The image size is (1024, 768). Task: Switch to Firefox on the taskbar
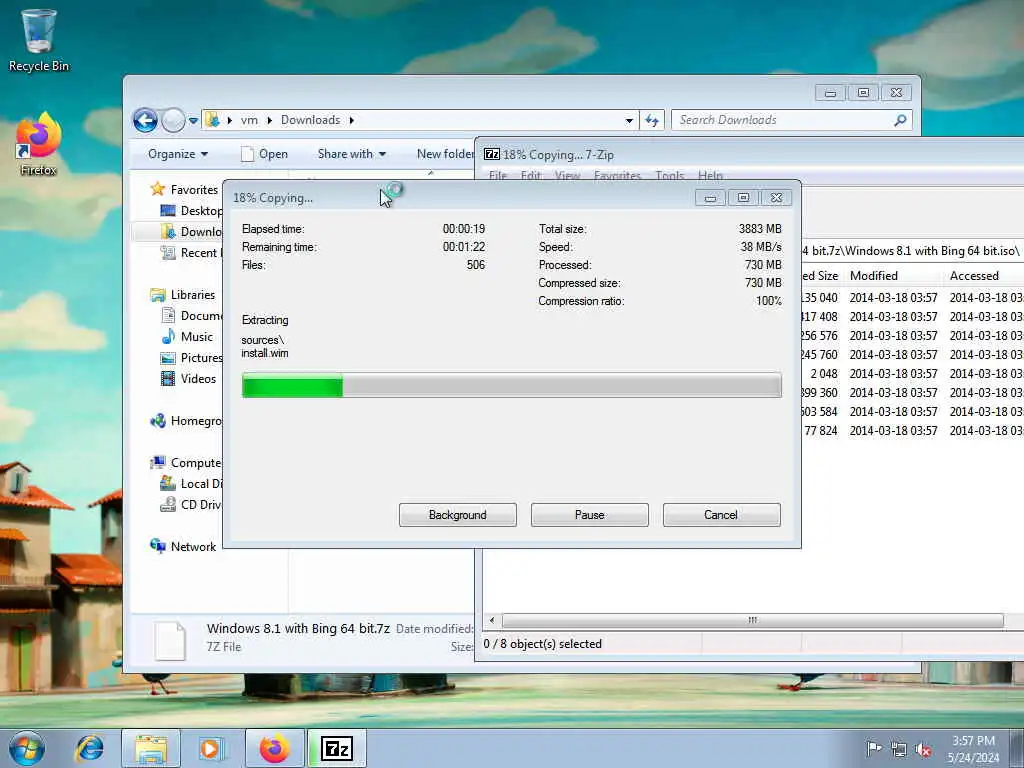pos(274,748)
